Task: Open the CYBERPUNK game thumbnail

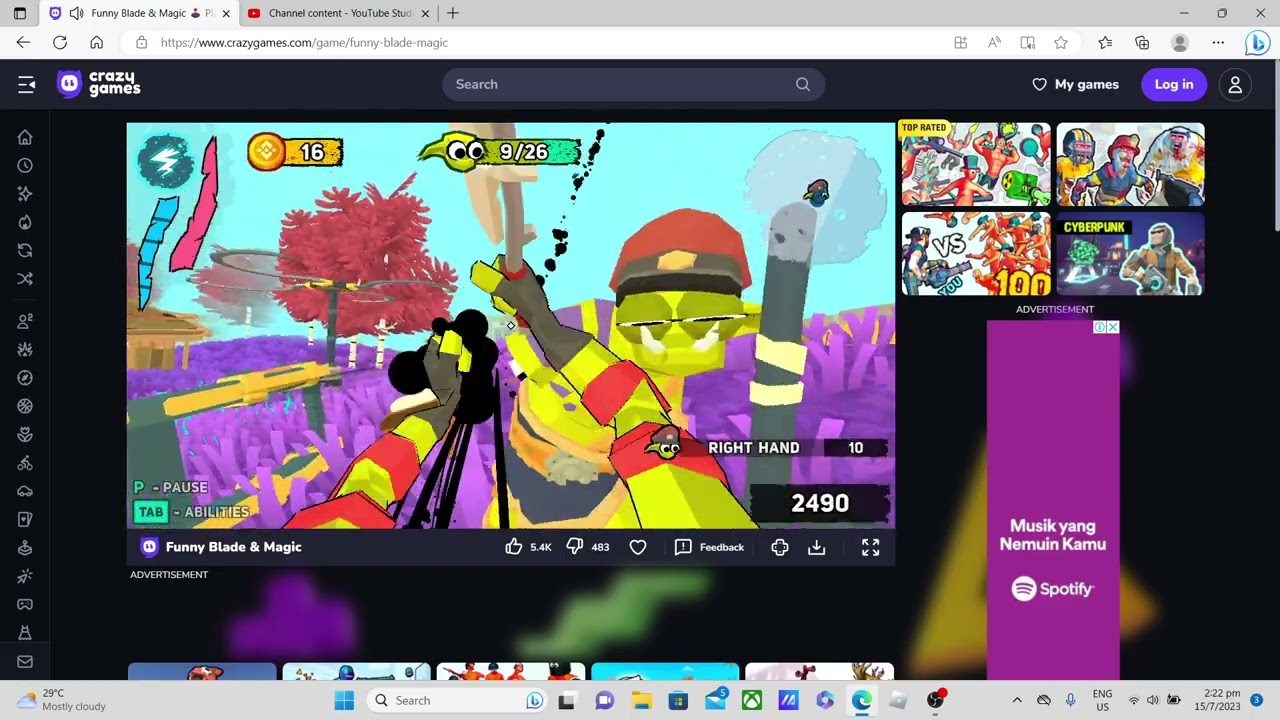Action: click(x=1130, y=254)
